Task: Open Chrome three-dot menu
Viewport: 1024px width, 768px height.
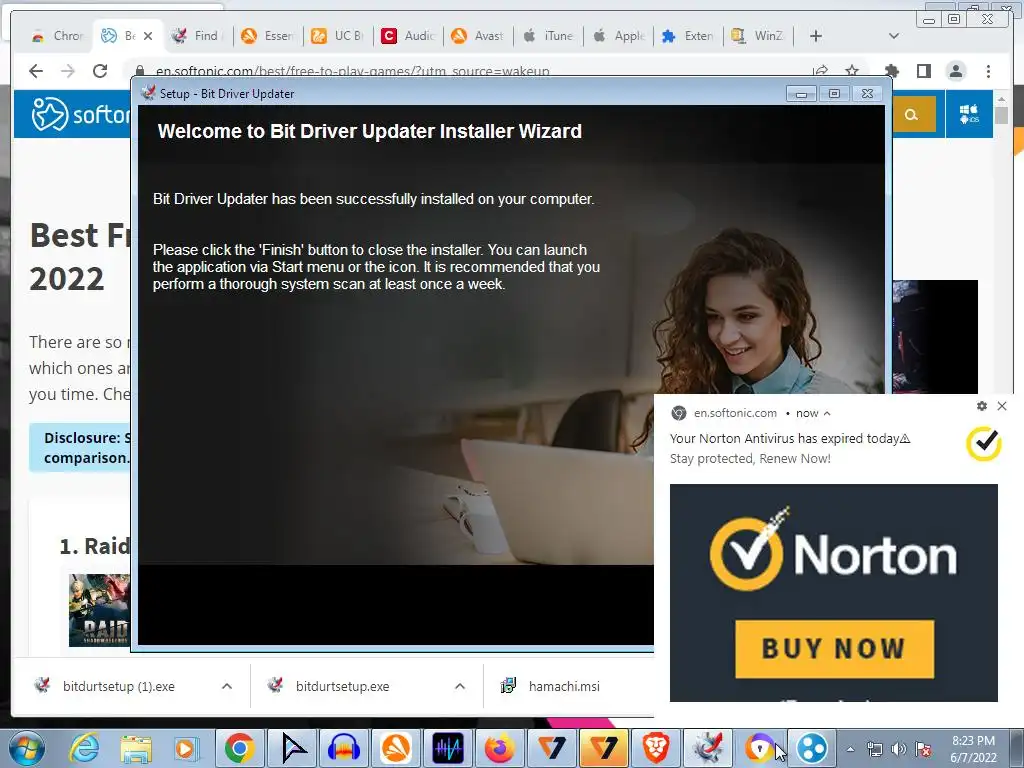Action: click(988, 71)
